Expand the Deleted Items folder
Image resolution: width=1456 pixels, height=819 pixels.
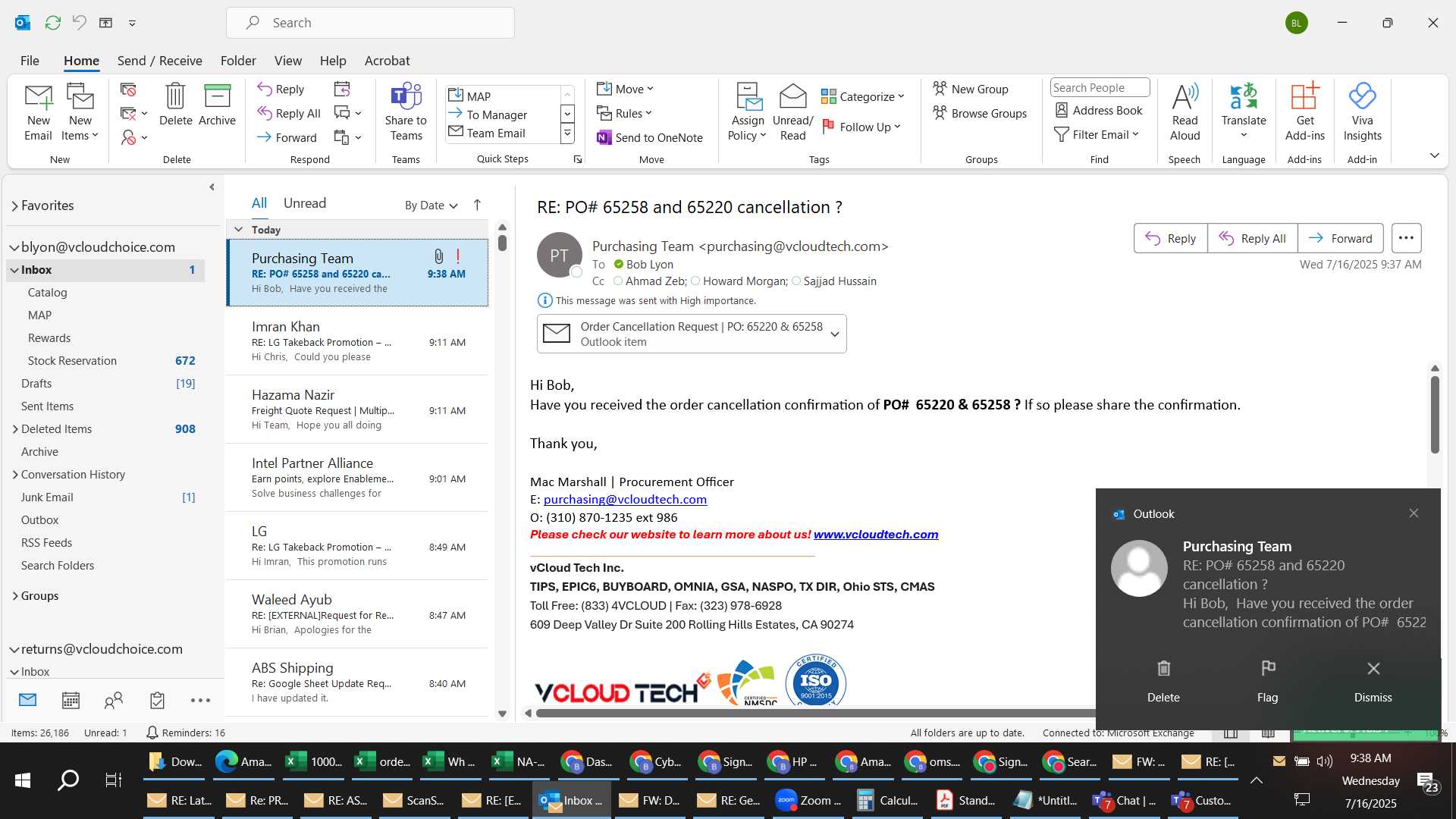[x=15, y=429]
